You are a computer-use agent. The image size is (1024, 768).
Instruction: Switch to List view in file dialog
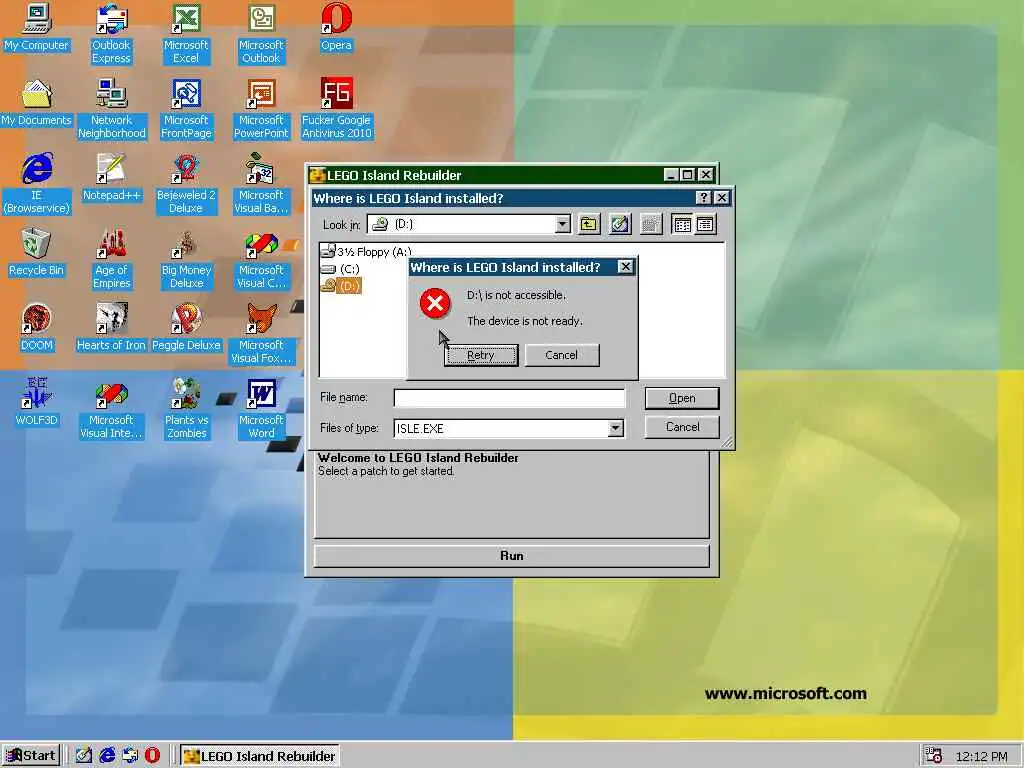pos(682,225)
